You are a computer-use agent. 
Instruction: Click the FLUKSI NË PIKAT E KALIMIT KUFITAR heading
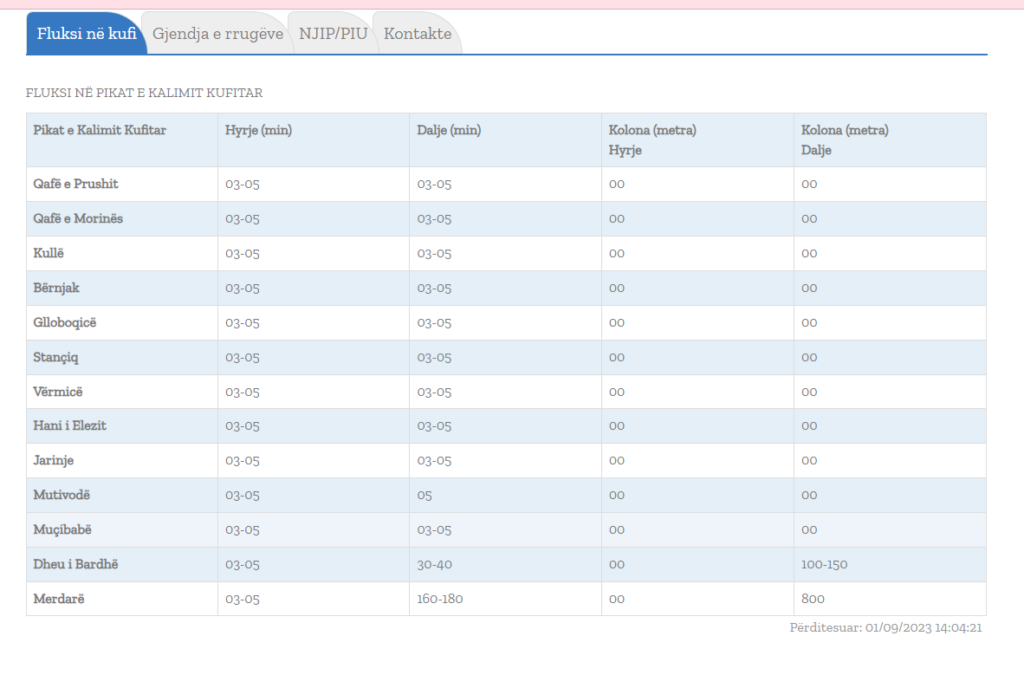coord(144,93)
